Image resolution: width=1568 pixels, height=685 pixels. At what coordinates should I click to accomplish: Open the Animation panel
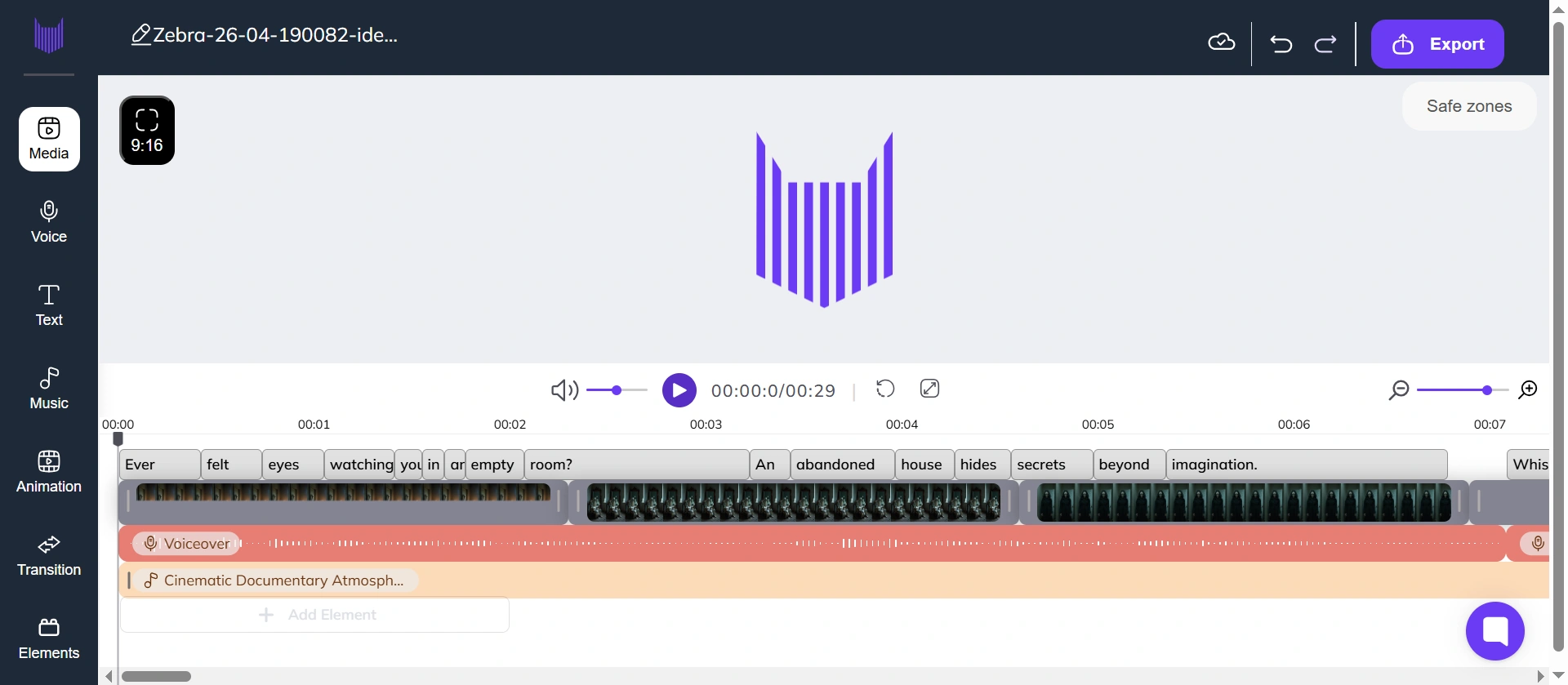coord(49,472)
